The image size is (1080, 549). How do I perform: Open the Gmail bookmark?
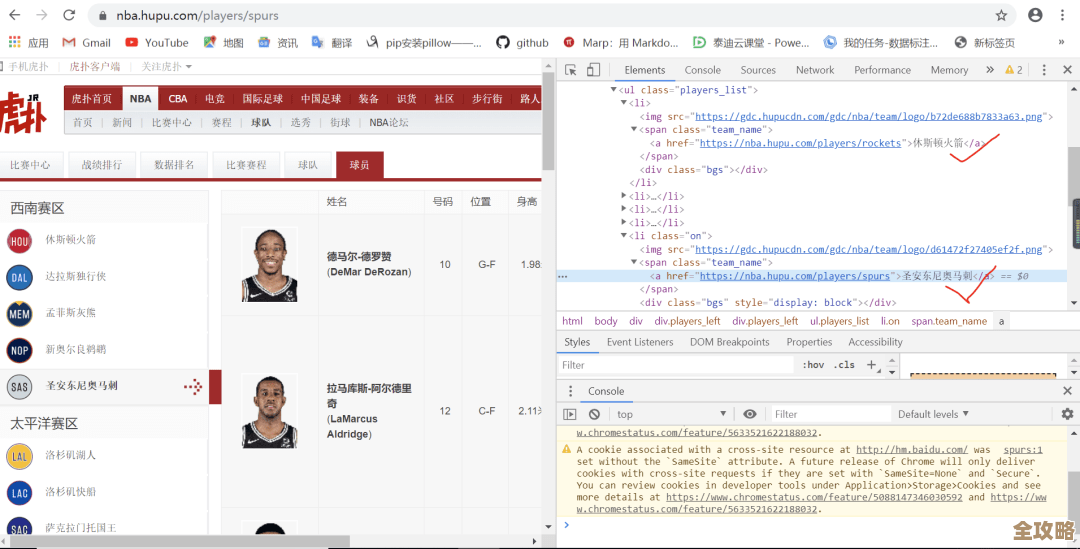(87, 43)
